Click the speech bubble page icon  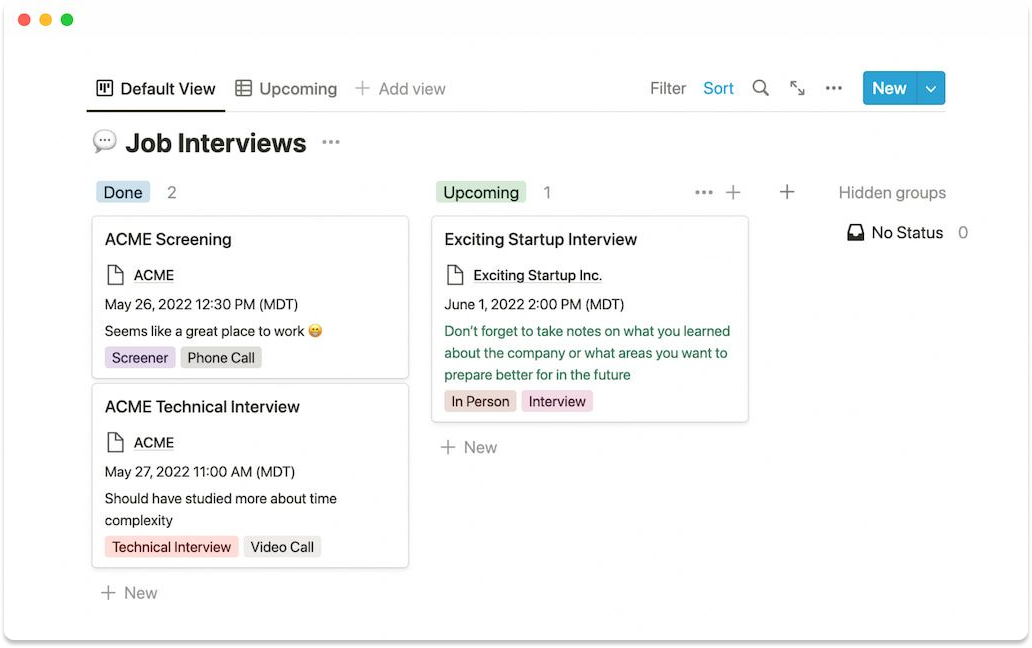point(105,142)
